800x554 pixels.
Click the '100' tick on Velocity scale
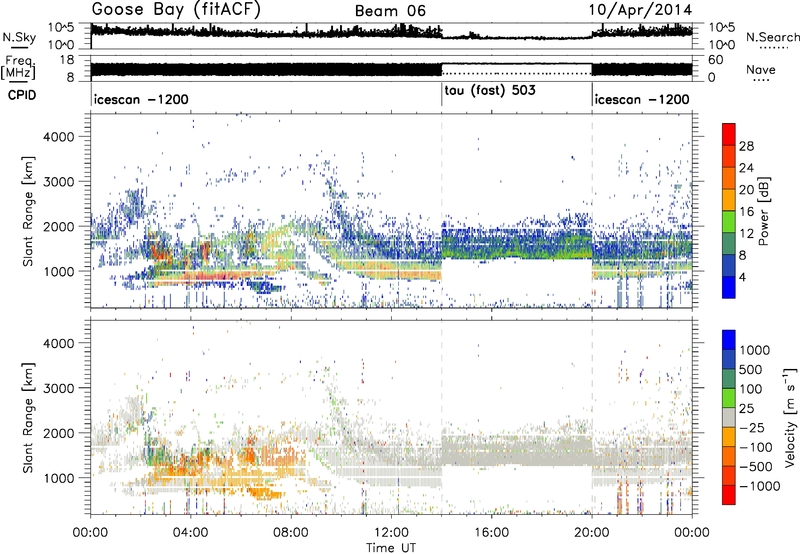point(751,389)
